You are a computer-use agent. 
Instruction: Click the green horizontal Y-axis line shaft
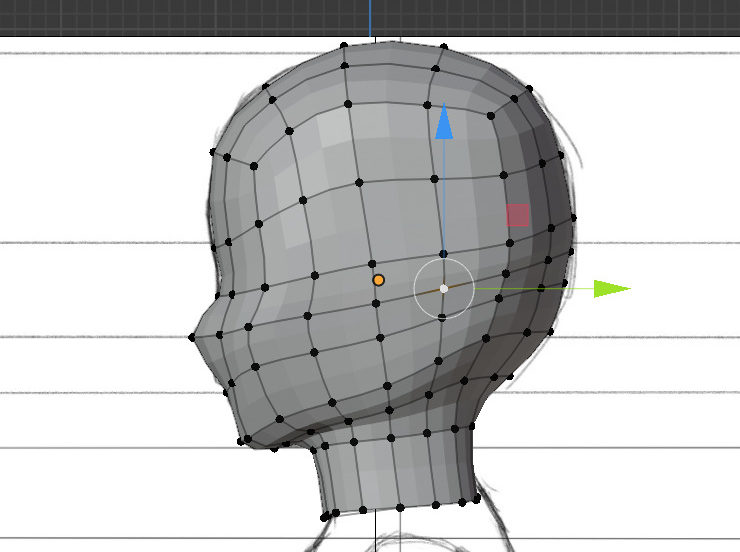coord(530,289)
